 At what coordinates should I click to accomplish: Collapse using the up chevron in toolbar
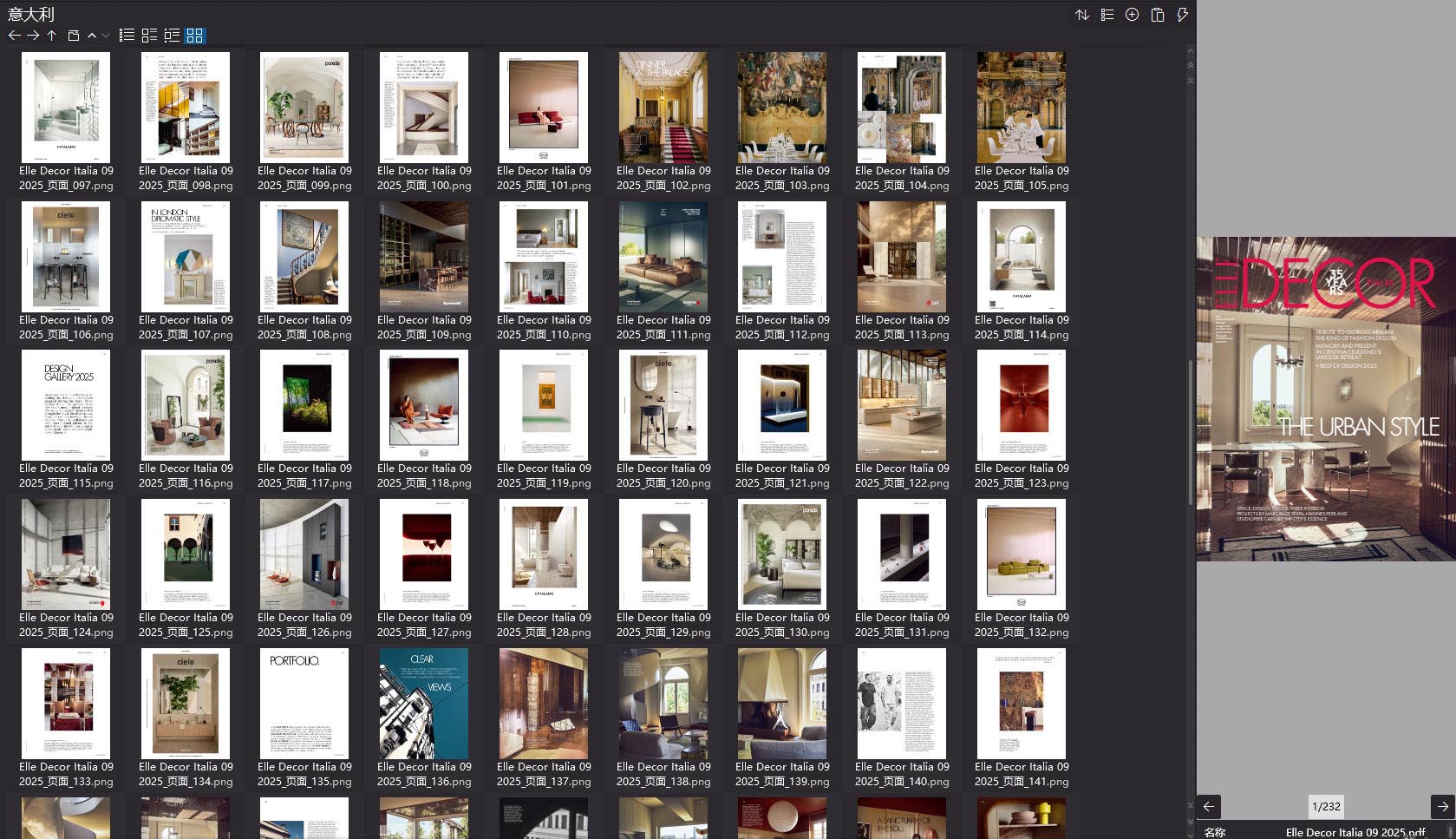click(92, 36)
